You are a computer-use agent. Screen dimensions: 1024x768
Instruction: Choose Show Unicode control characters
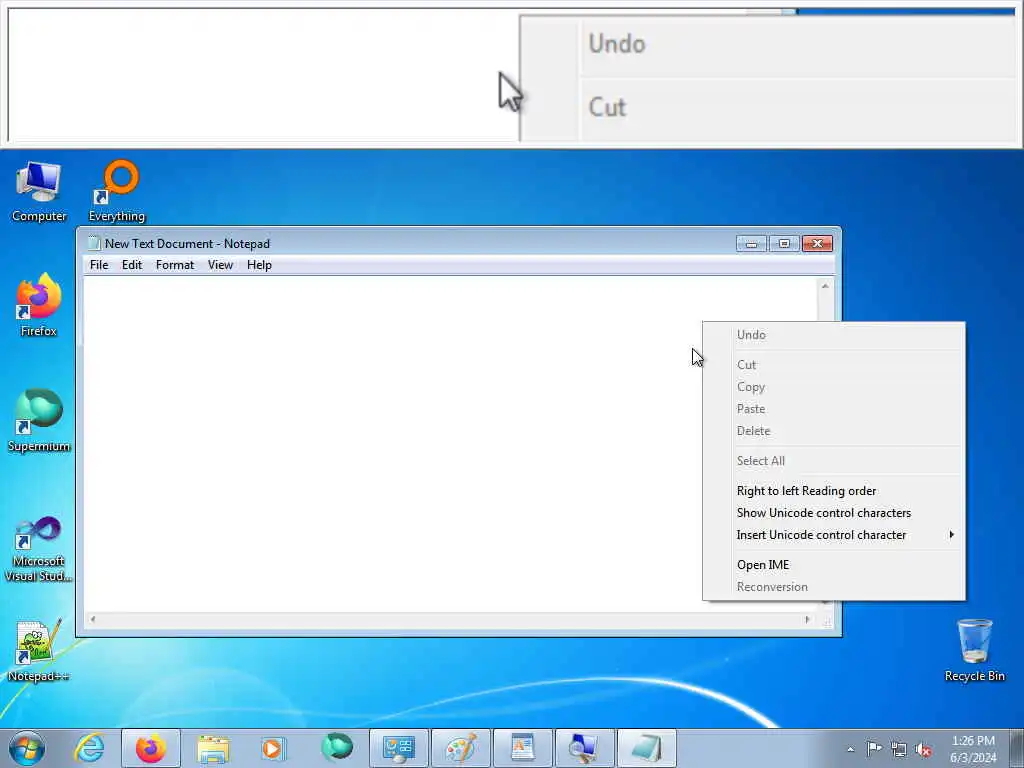(x=834, y=513)
